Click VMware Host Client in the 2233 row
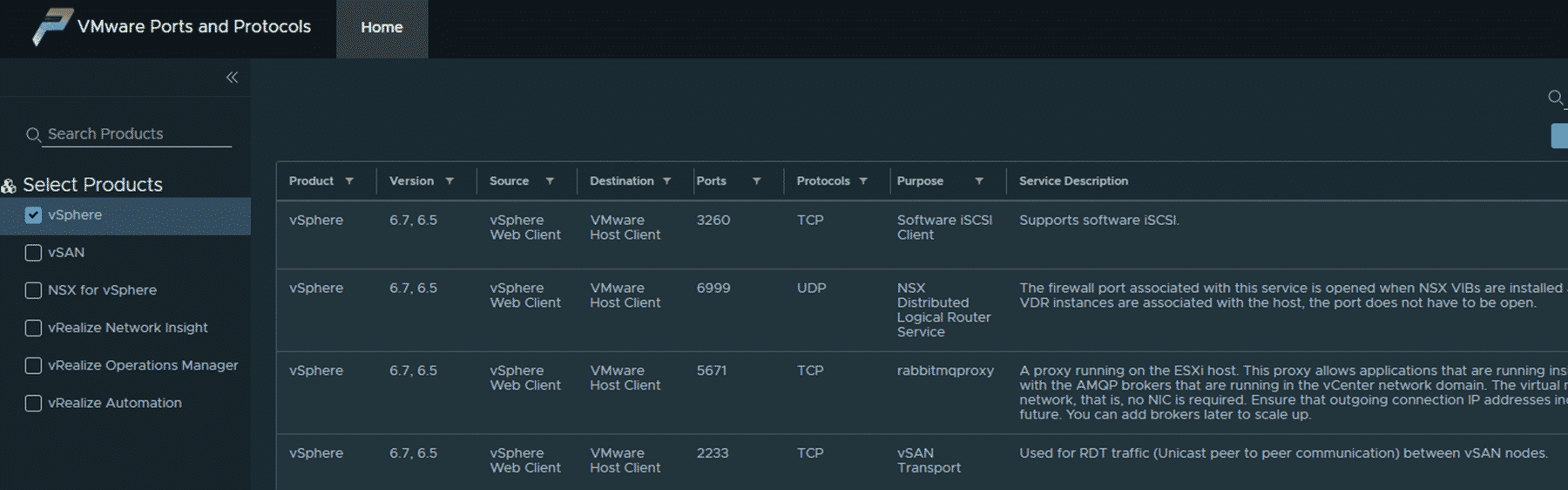This screenshot has width=1568, height=490. pos(625,461)
